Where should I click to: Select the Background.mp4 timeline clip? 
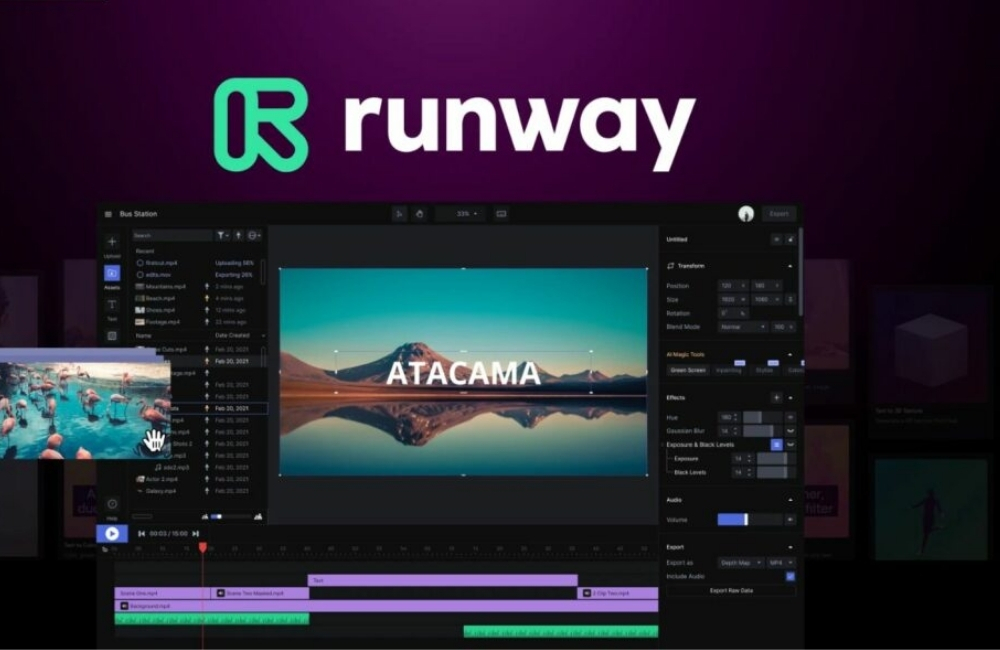(386, 606)
